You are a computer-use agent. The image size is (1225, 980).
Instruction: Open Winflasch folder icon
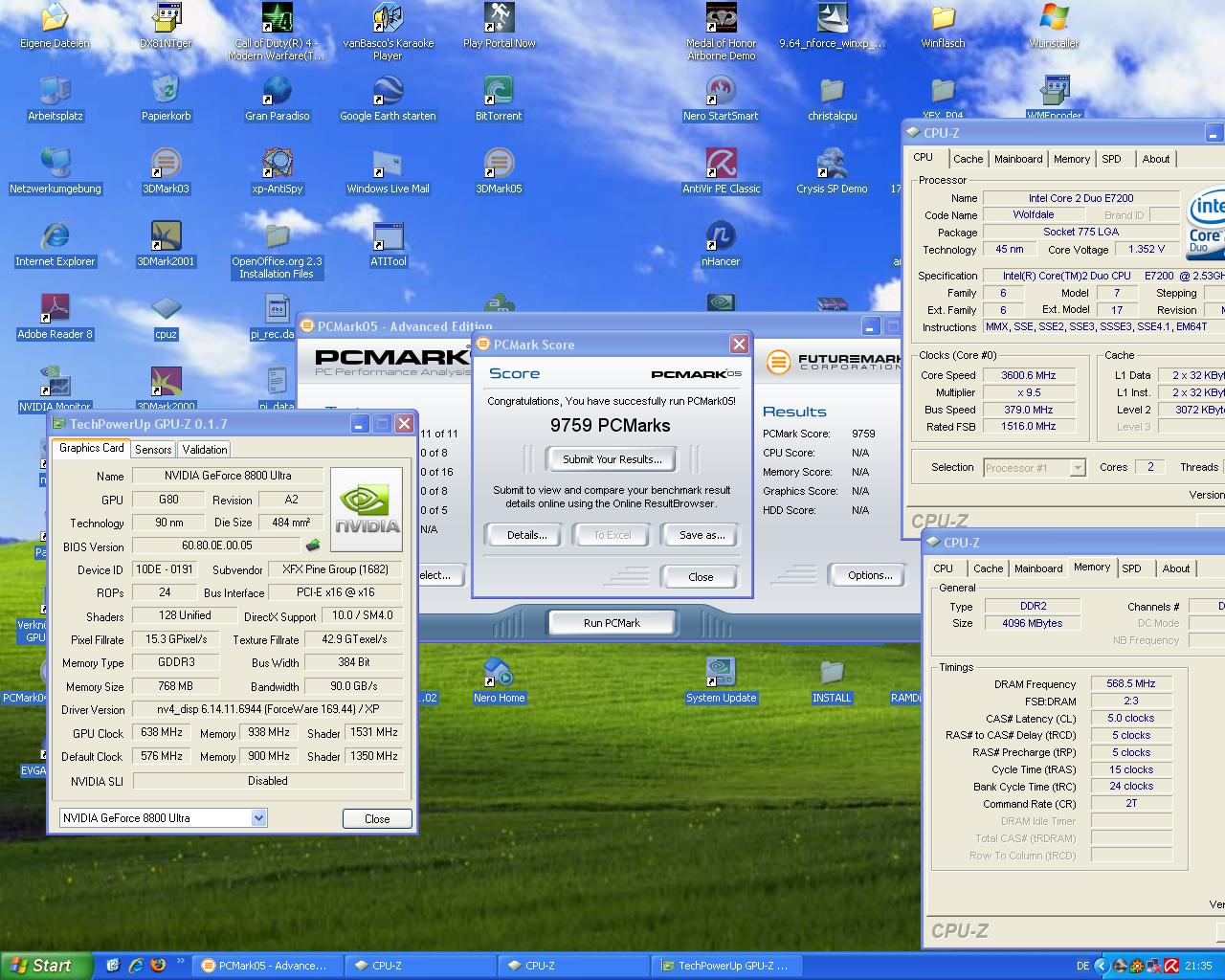(x=943, y=26)
